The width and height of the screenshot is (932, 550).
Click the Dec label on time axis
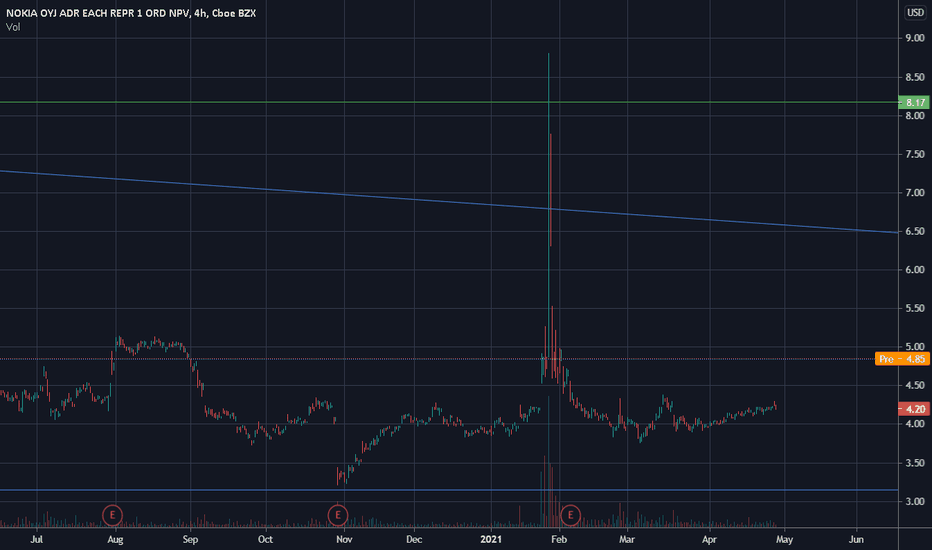[x=414, y=539]
